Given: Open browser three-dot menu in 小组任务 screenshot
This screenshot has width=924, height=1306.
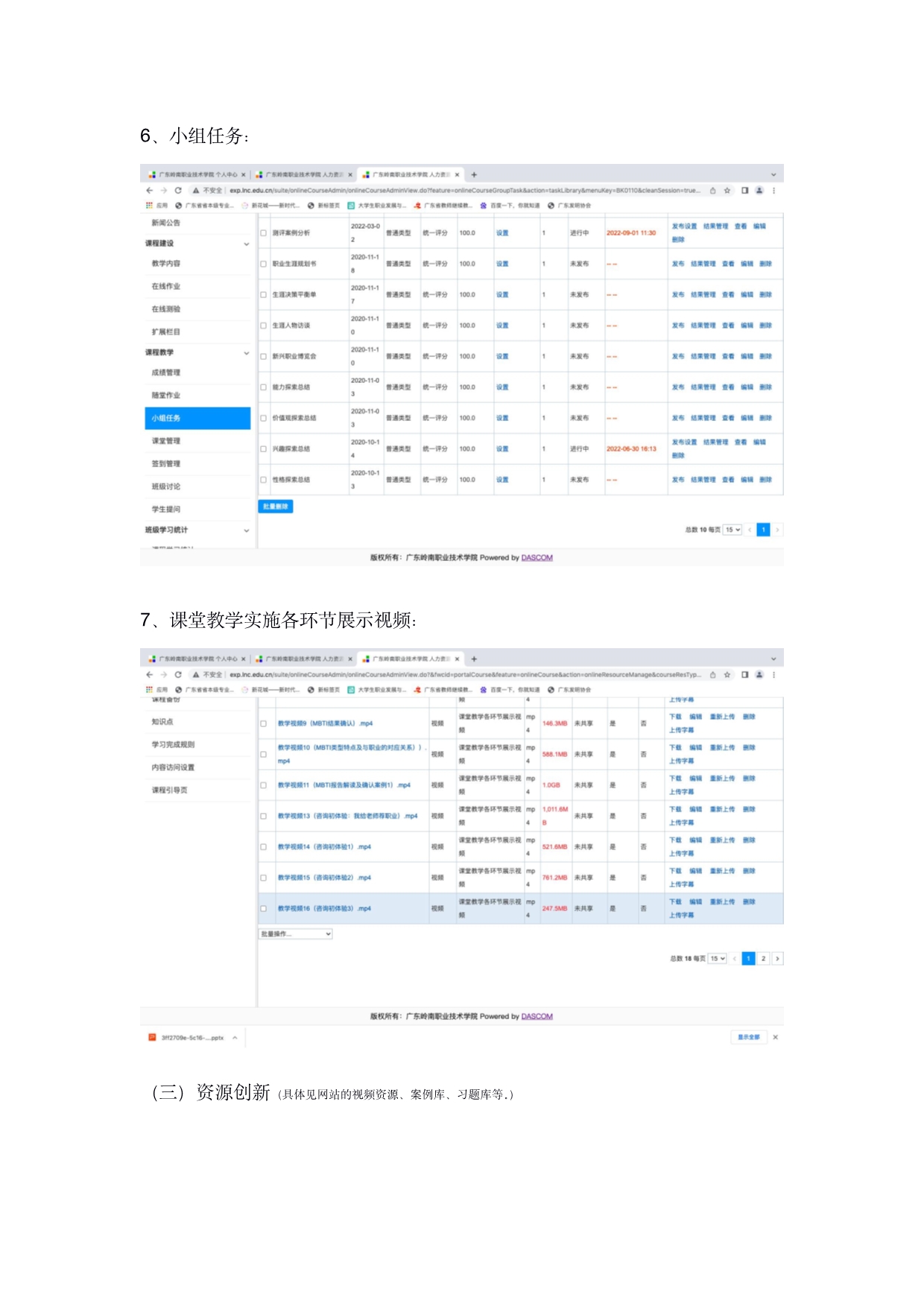Looking at the screenshot, I should [774, 191].
